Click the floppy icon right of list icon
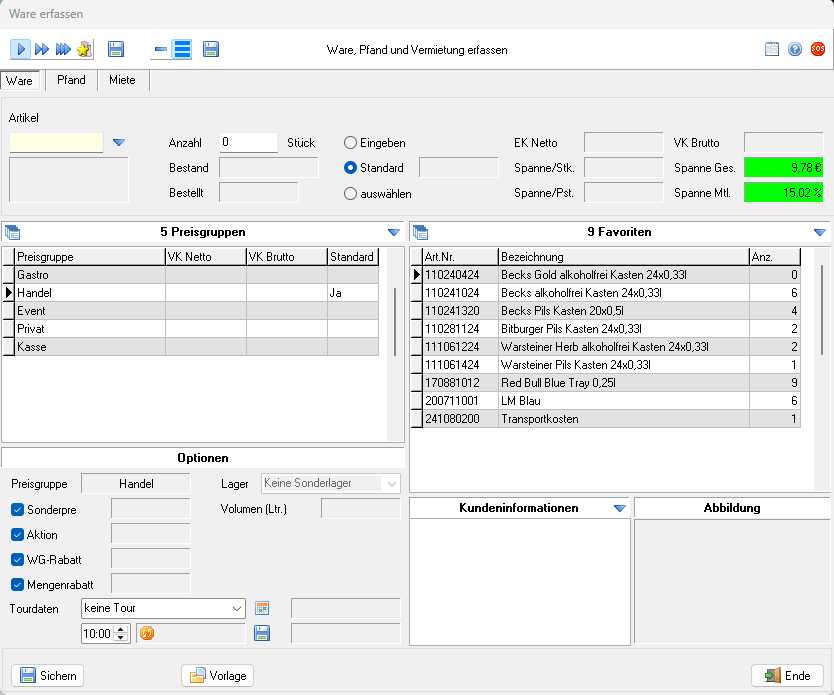The image size is (834, 695). 211,49
